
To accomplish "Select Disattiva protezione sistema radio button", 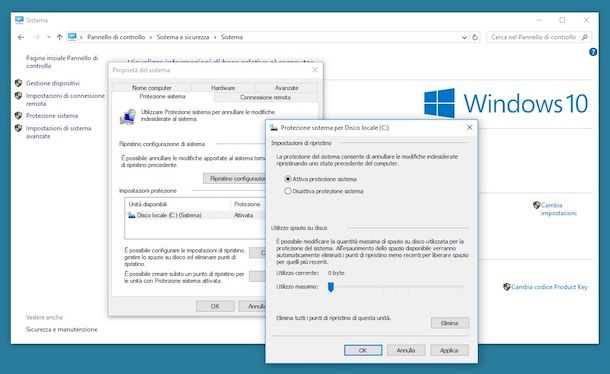I will pyautogui.click(x=288, y=191).
